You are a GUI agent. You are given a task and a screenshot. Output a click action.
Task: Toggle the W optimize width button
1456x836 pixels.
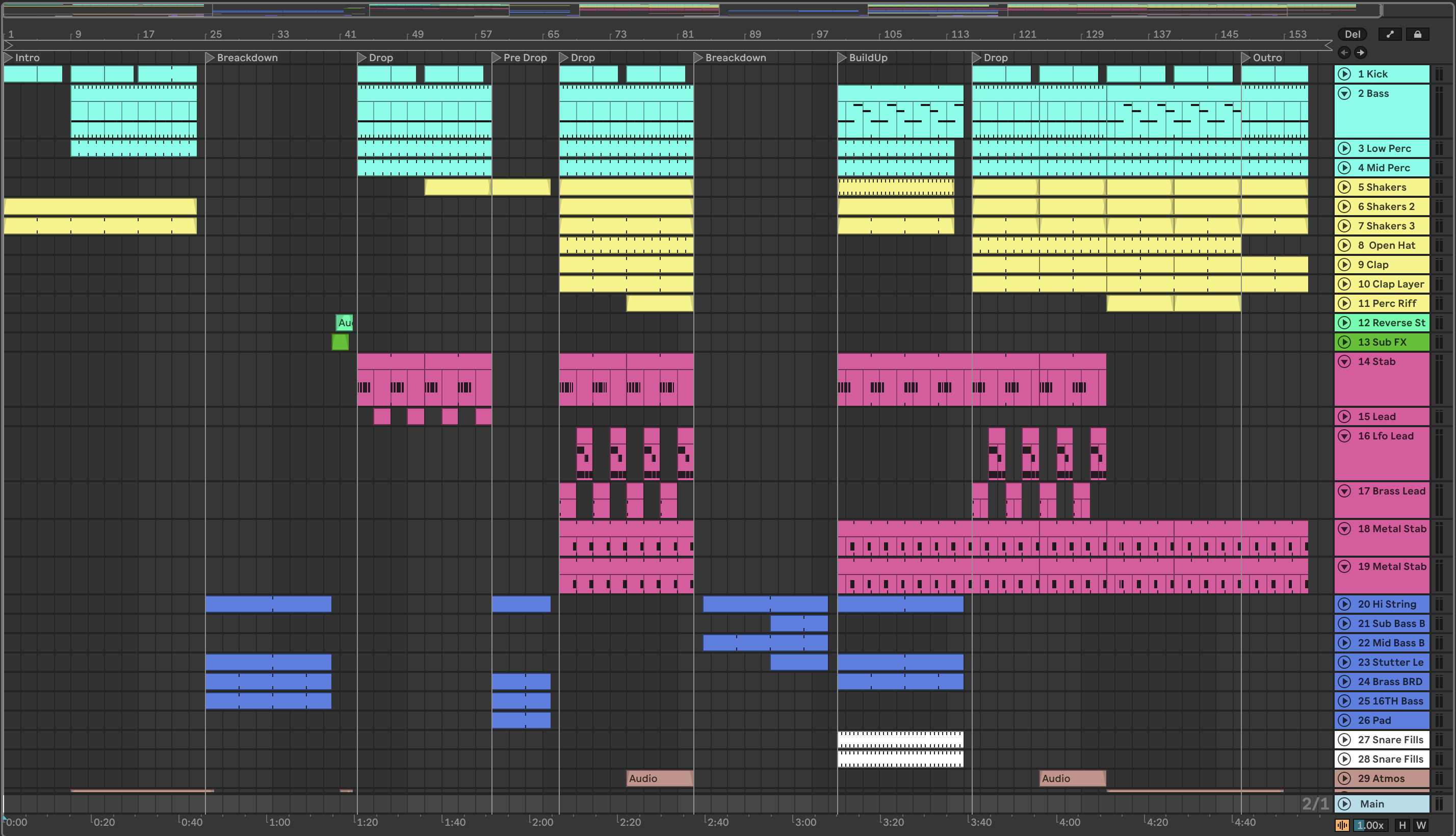[x=1421, y=825]
